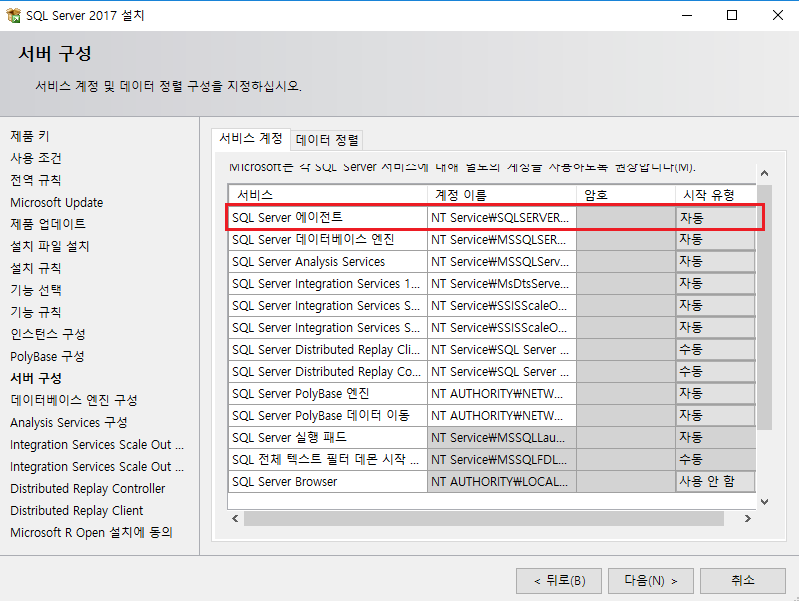Select the SQL 전체 텍스트 필터 데몬 시작 row
Viewport: 799px width, 601px height.
328,459
